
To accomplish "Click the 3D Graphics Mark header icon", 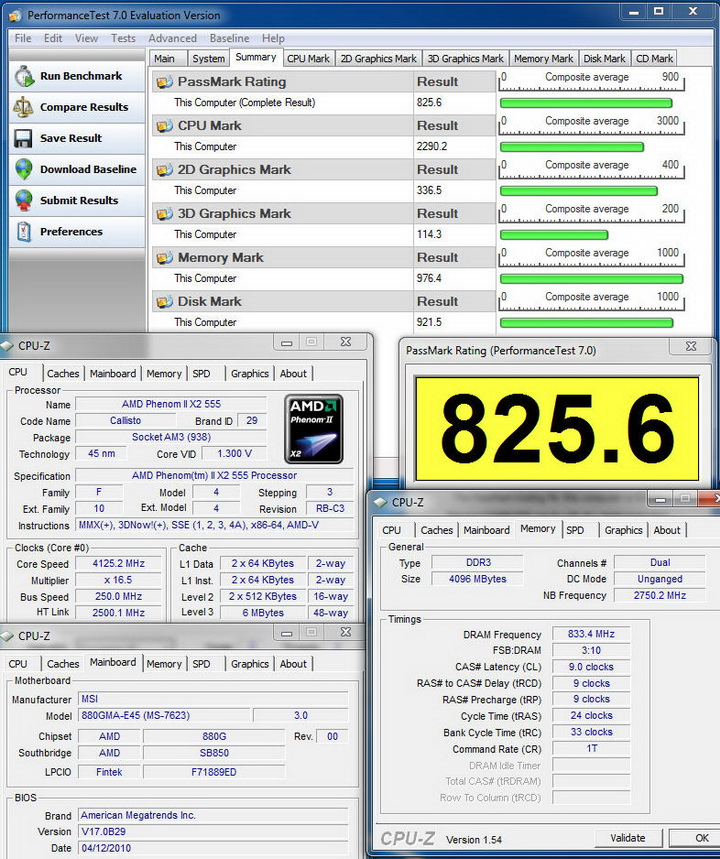I will tap(164, 214).
